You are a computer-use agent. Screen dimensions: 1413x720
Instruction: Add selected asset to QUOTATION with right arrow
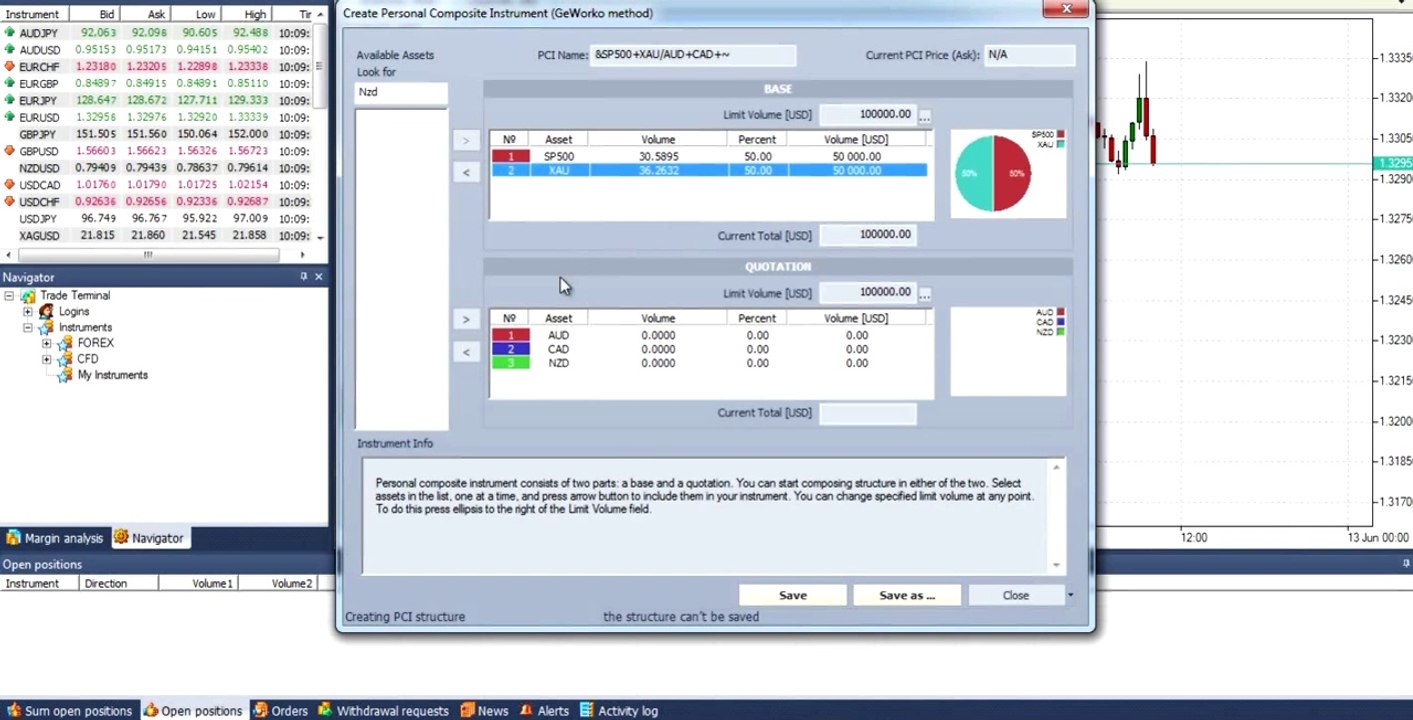465,319
